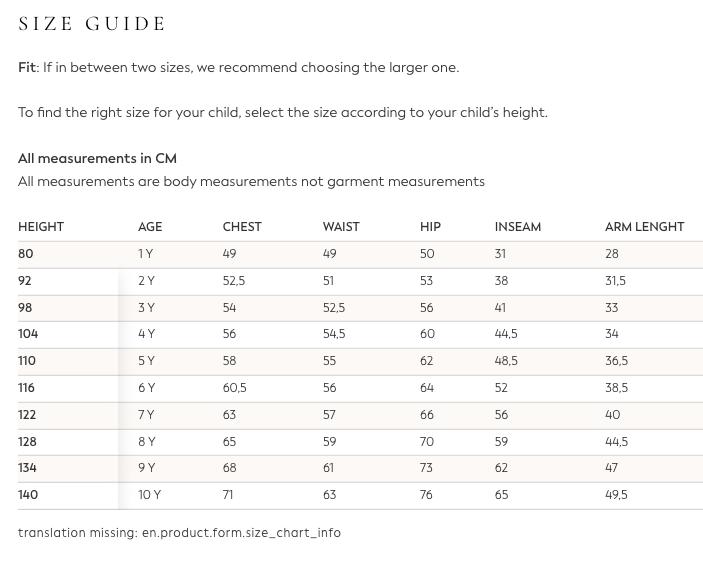703x569 pixels.
Task: Click the 5 Y age cell
Action: coord(146,361)
